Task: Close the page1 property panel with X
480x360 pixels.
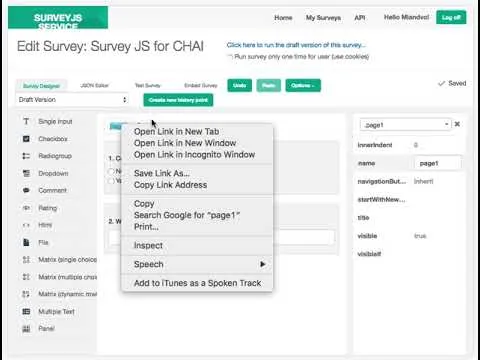Action: pos(457,124)
